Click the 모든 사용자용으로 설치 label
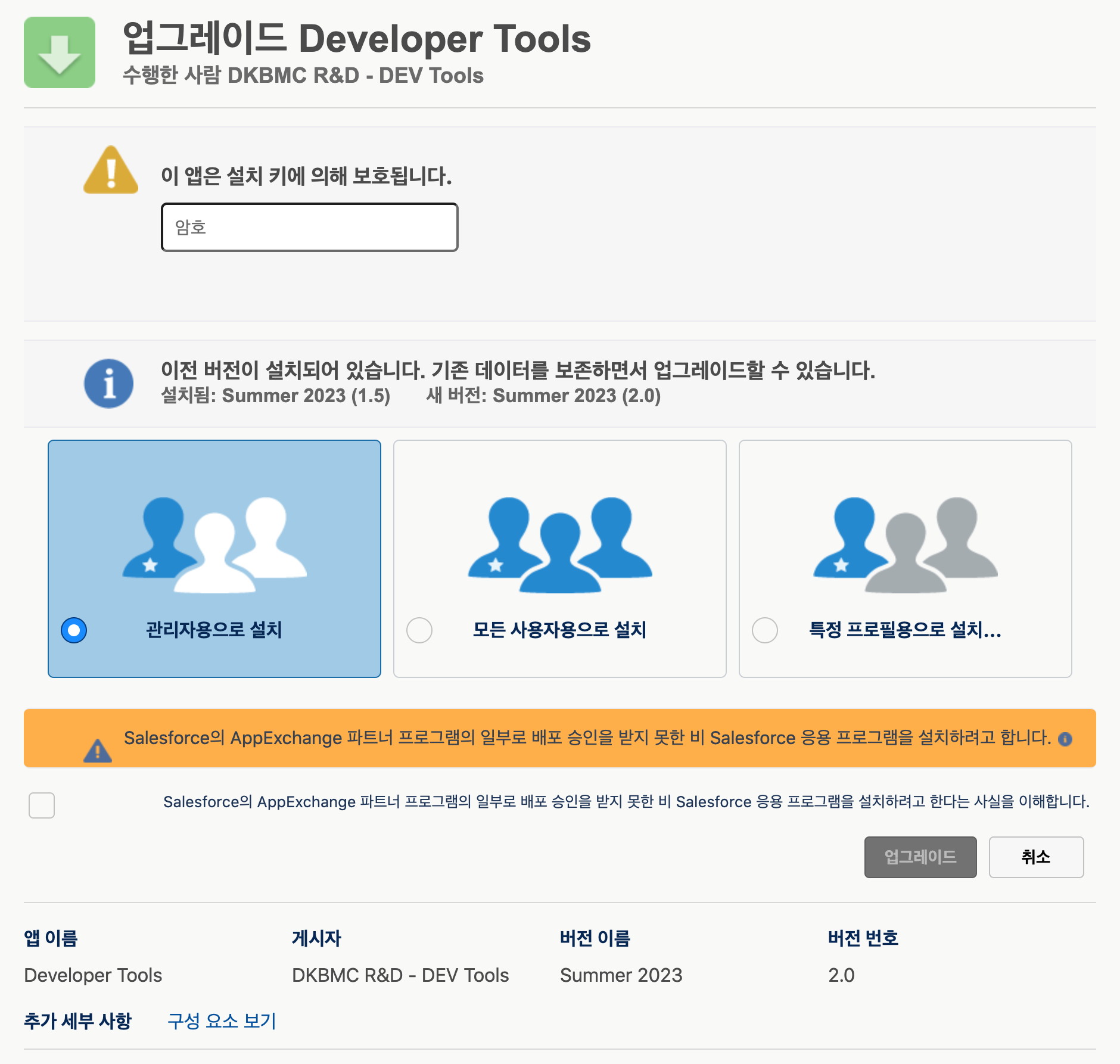Viewport: 1120px width, 1064px height. tap(560, 630)
